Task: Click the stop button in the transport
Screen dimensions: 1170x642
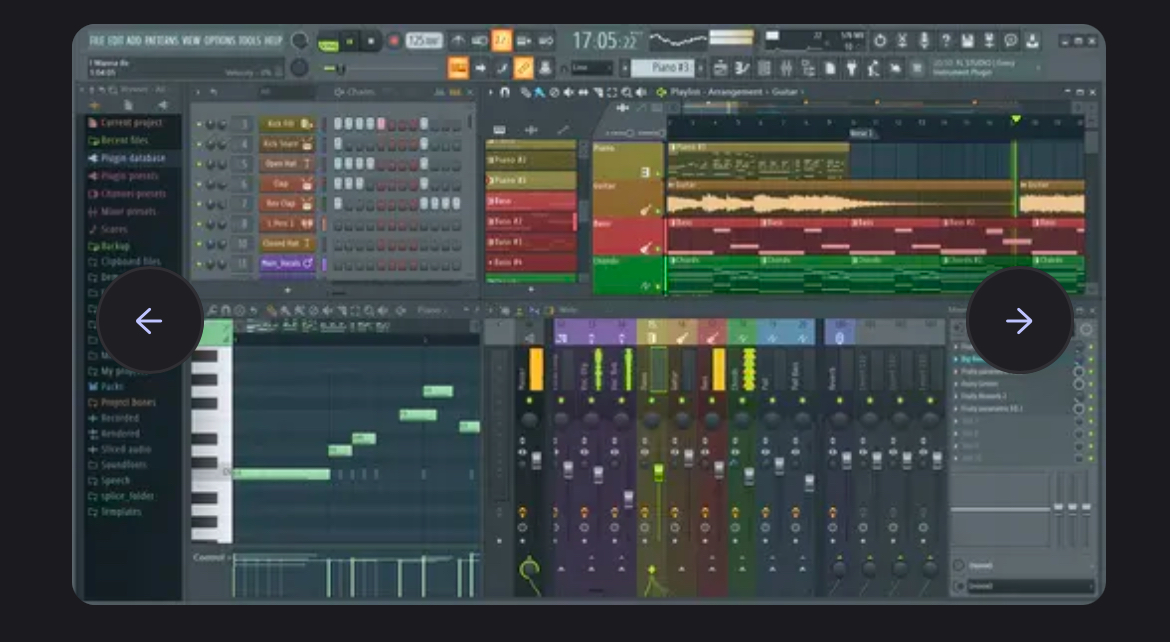Action: (x=370, y=41)
